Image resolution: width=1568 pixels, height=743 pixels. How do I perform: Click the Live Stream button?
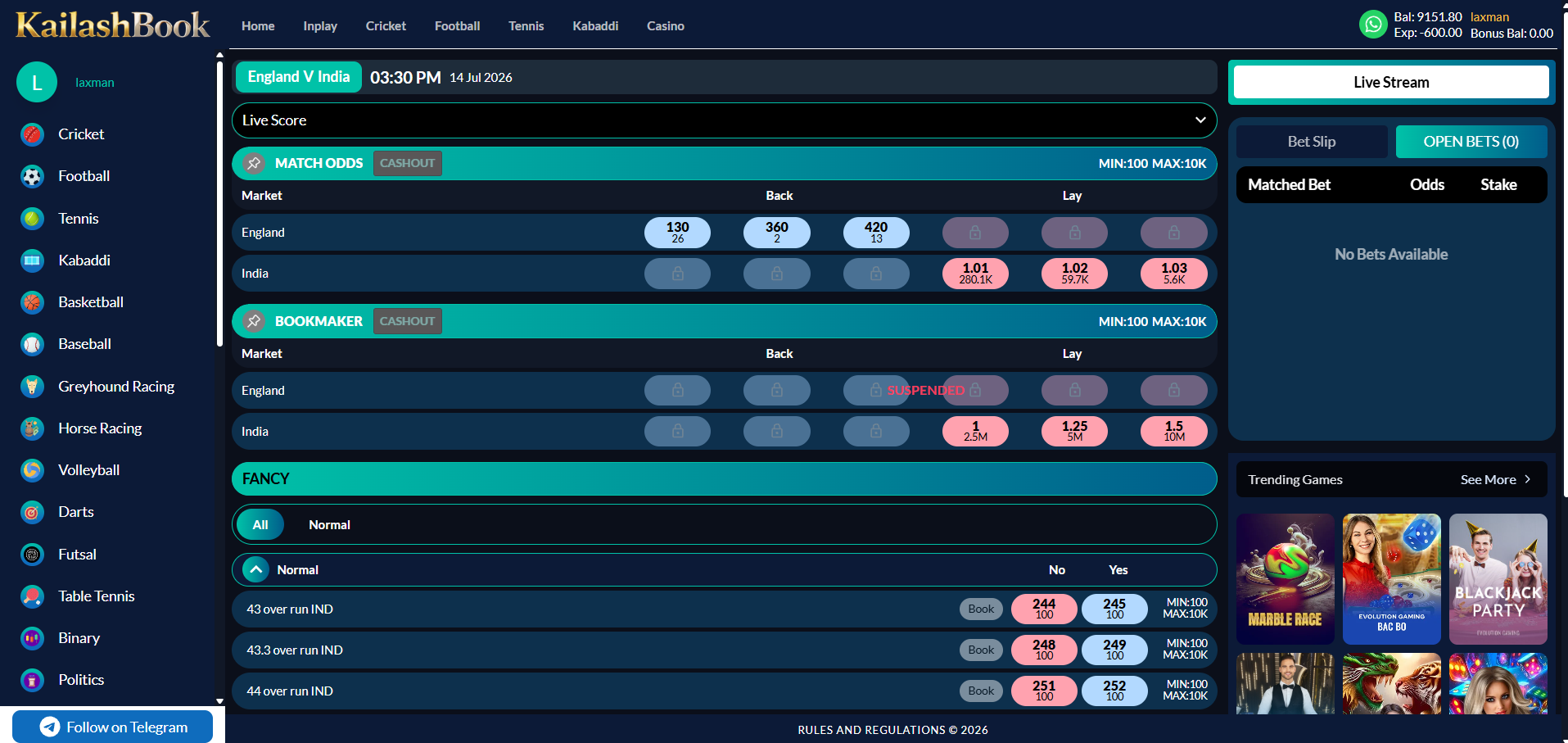1391,82
